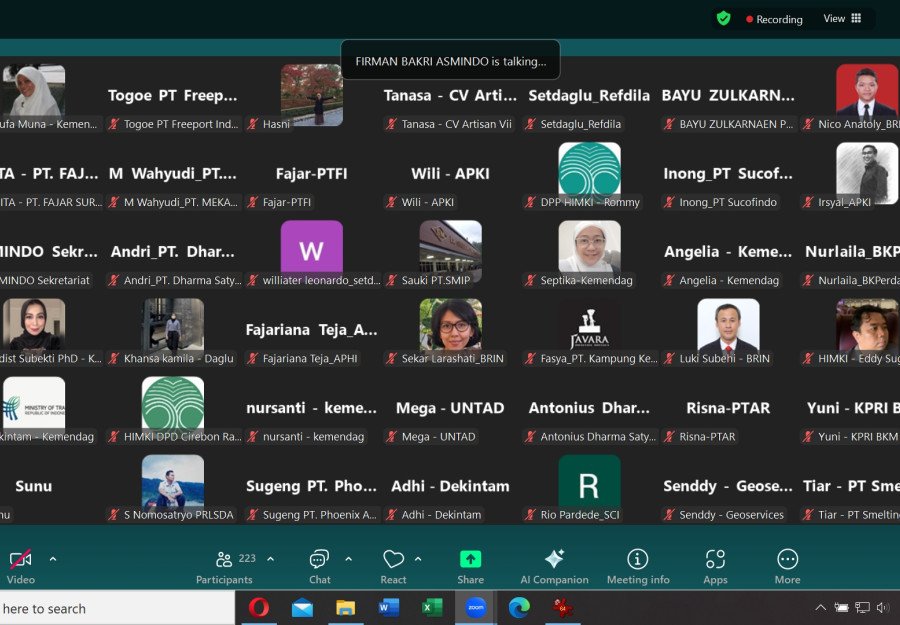Click the Inong_PT Sucofindo participant tile
Screen dimensions: 900x625
(728, 173)
